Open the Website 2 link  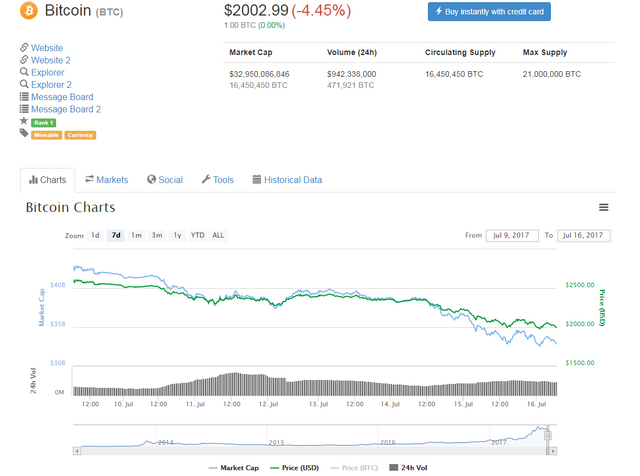point(51,60)
